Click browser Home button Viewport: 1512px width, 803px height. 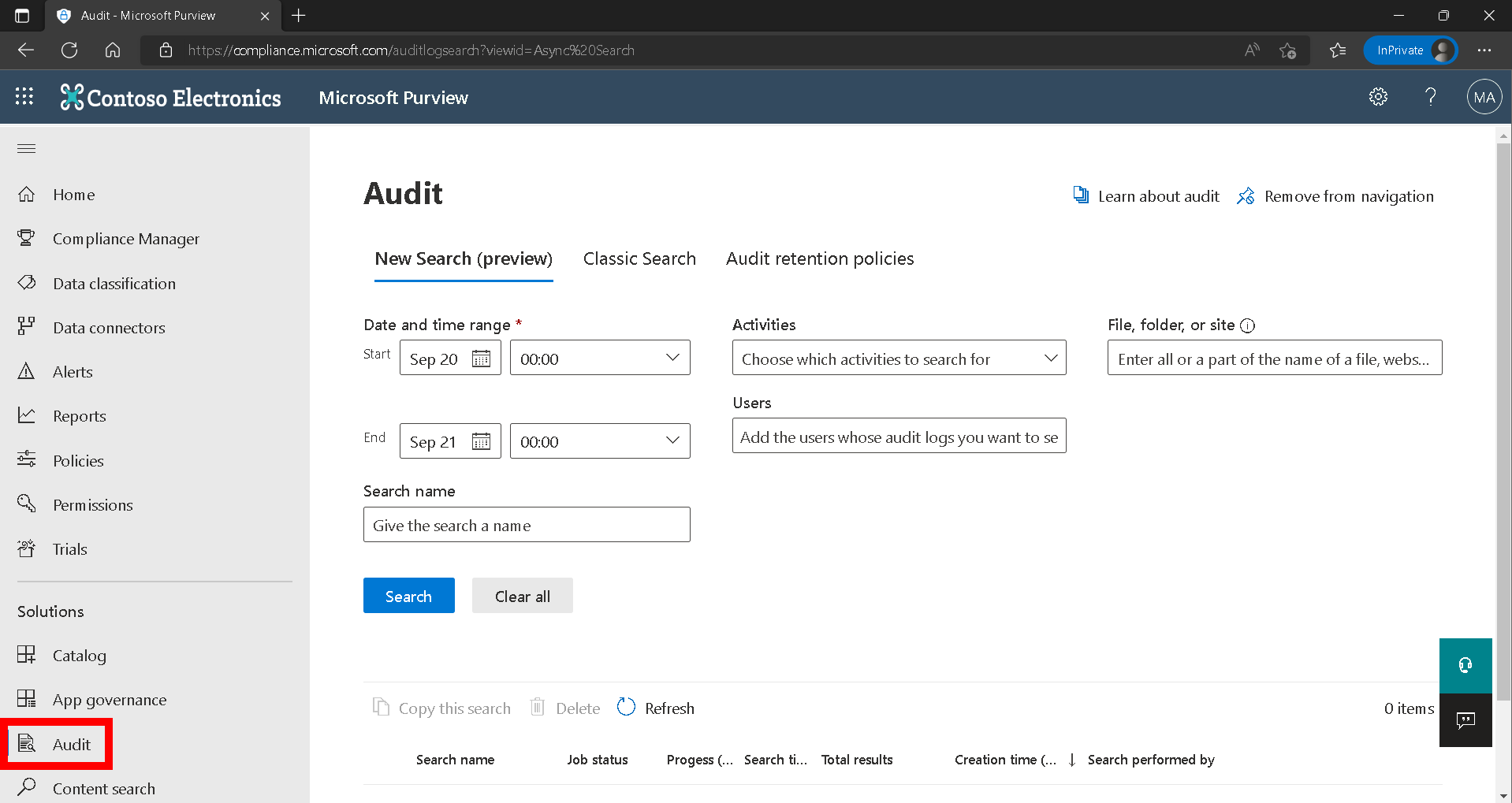coord(113,50)
